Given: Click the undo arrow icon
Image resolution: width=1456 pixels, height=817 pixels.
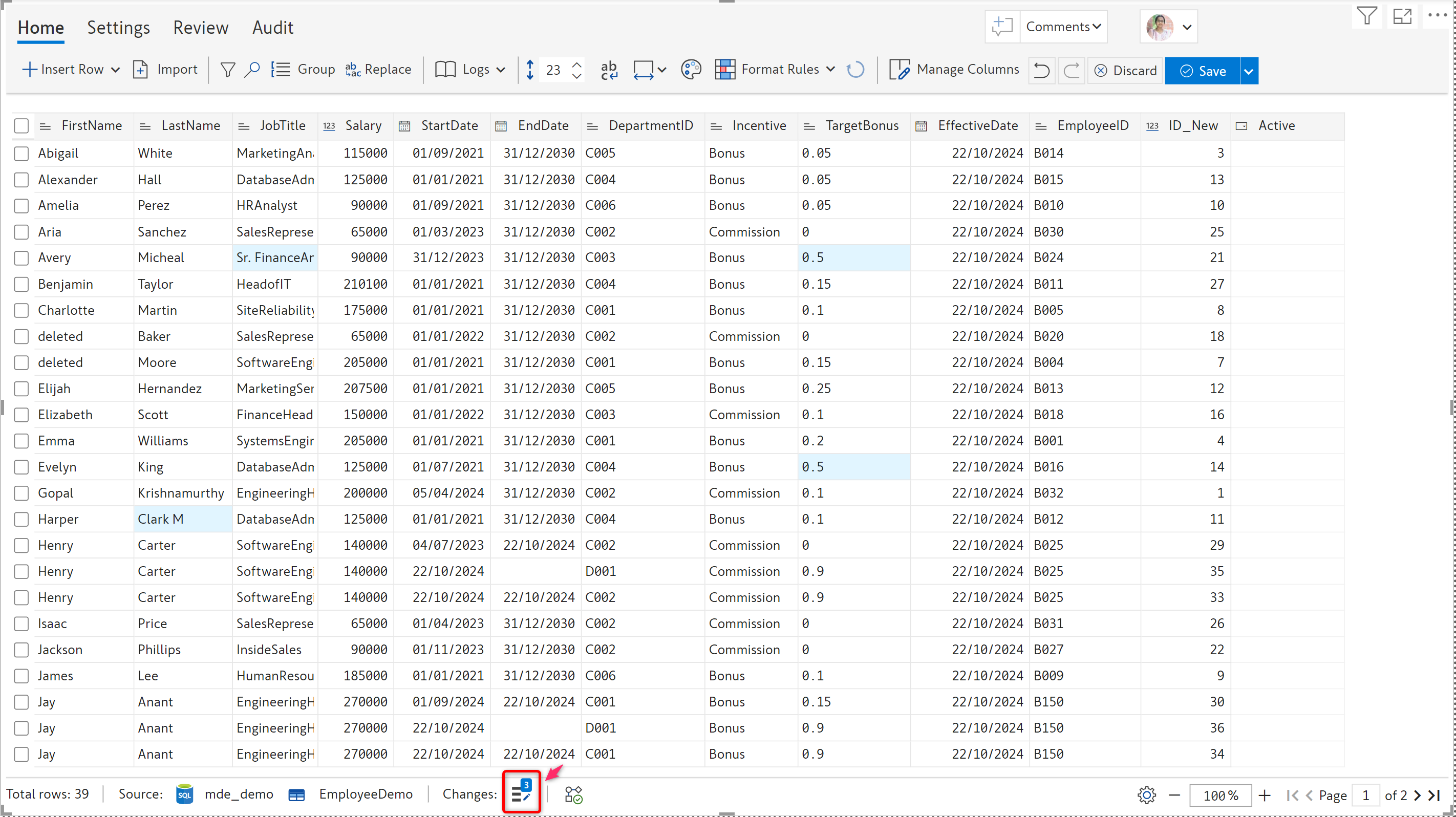Looking at the screenshot, I should [x=1041, y=71].
